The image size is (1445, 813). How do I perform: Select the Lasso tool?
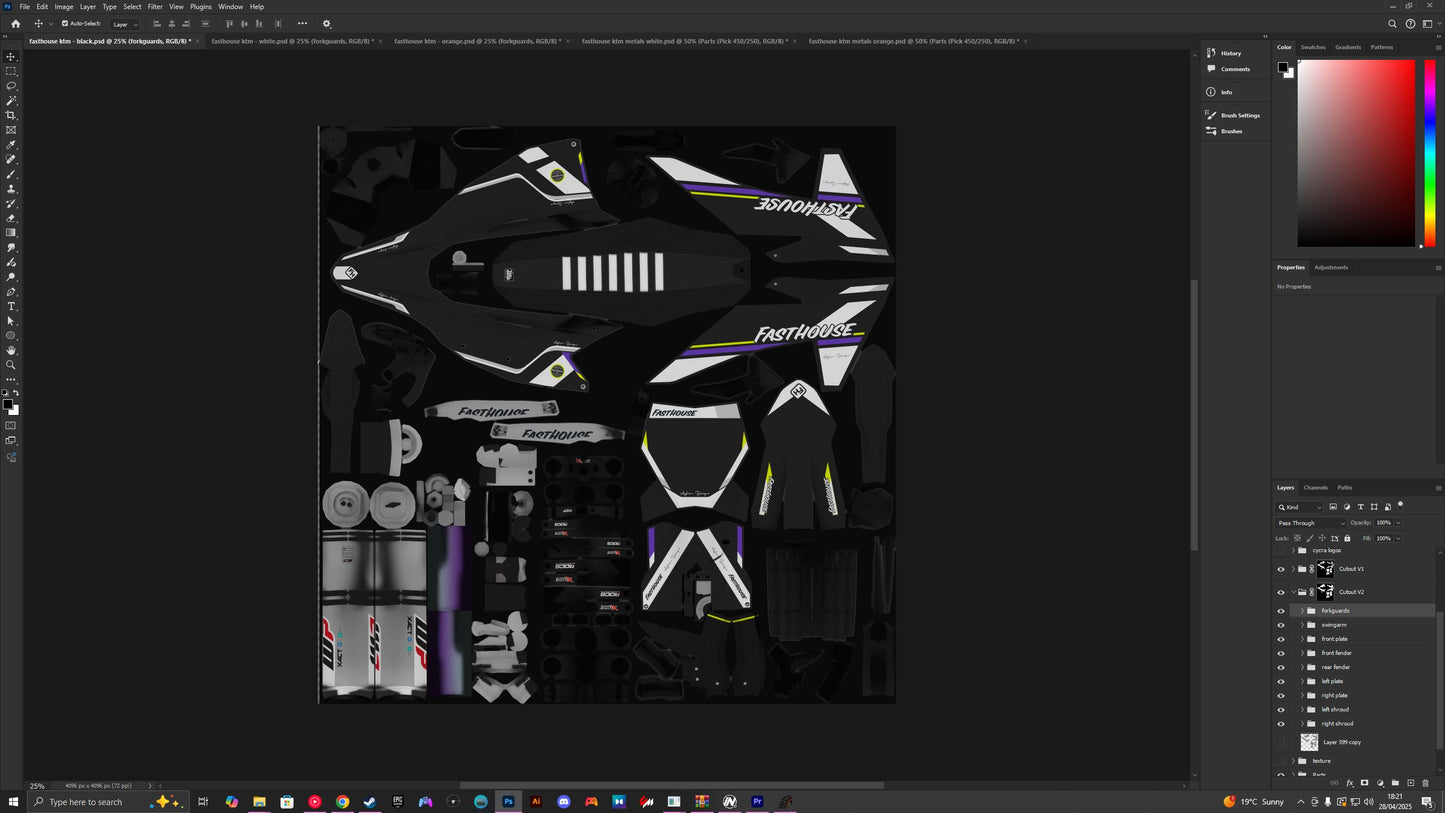click(11, 86)
